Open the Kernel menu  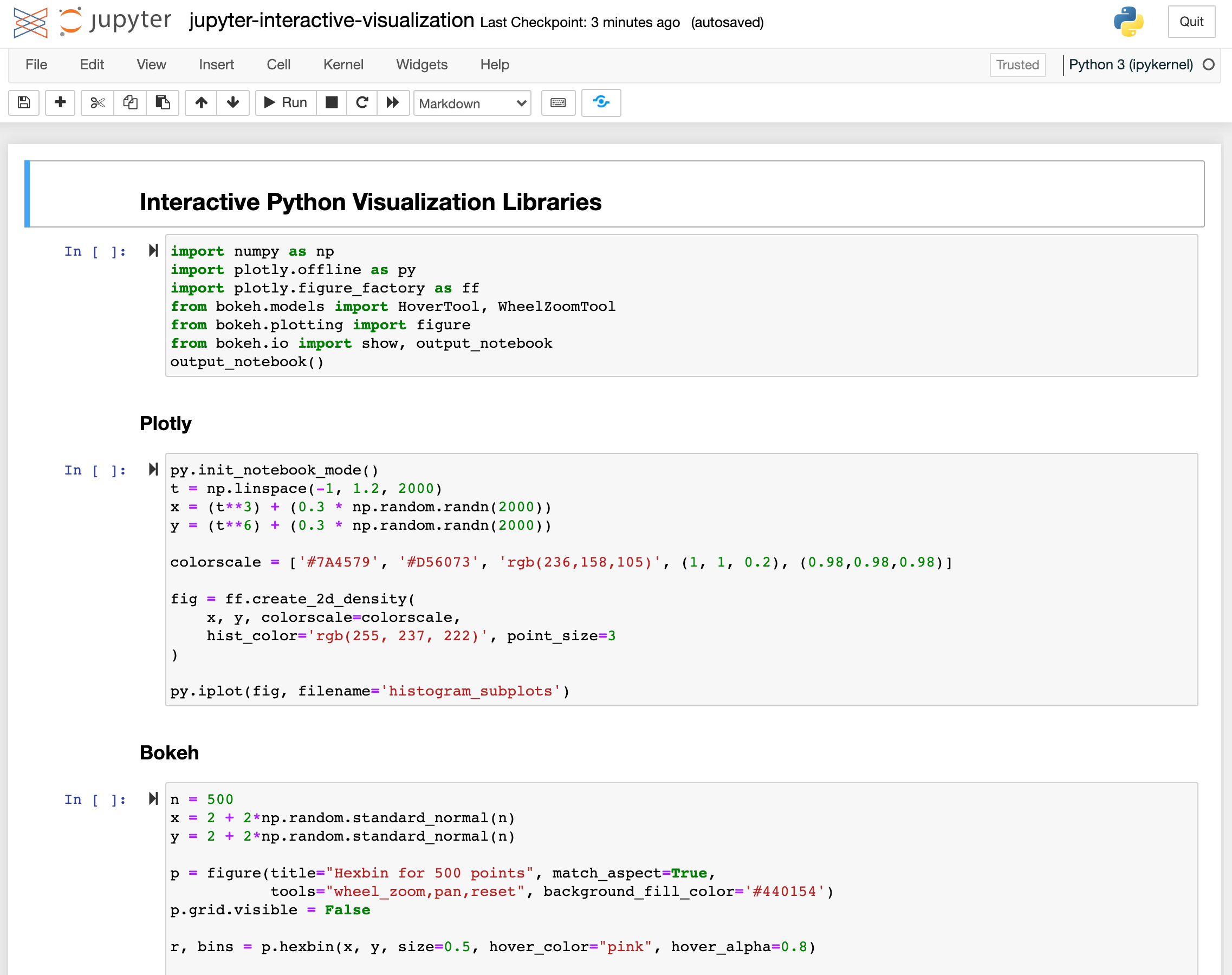343,64
